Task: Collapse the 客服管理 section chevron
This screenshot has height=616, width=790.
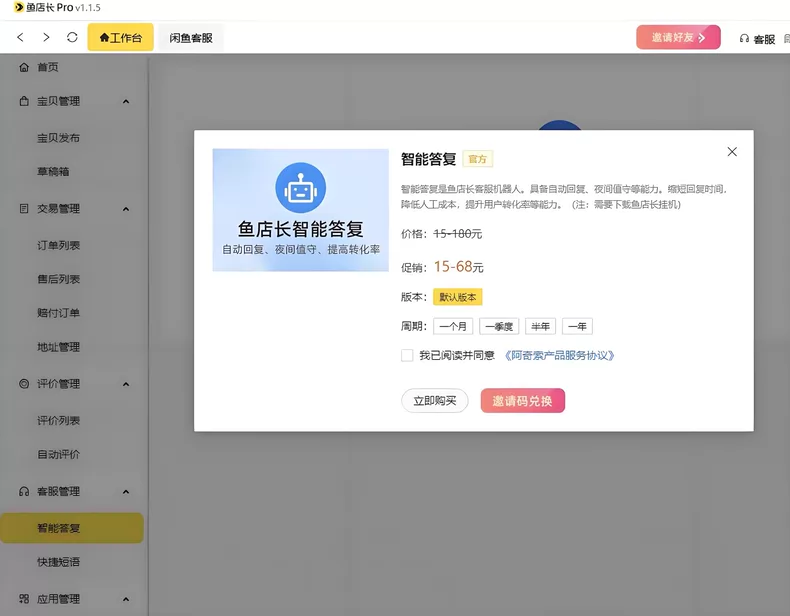Action: (126, 492)
